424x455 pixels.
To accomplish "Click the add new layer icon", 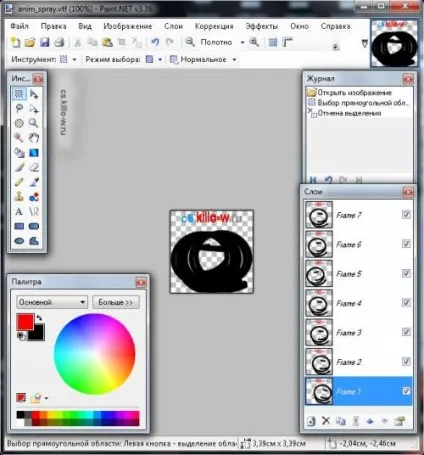I will pos(311,421).
